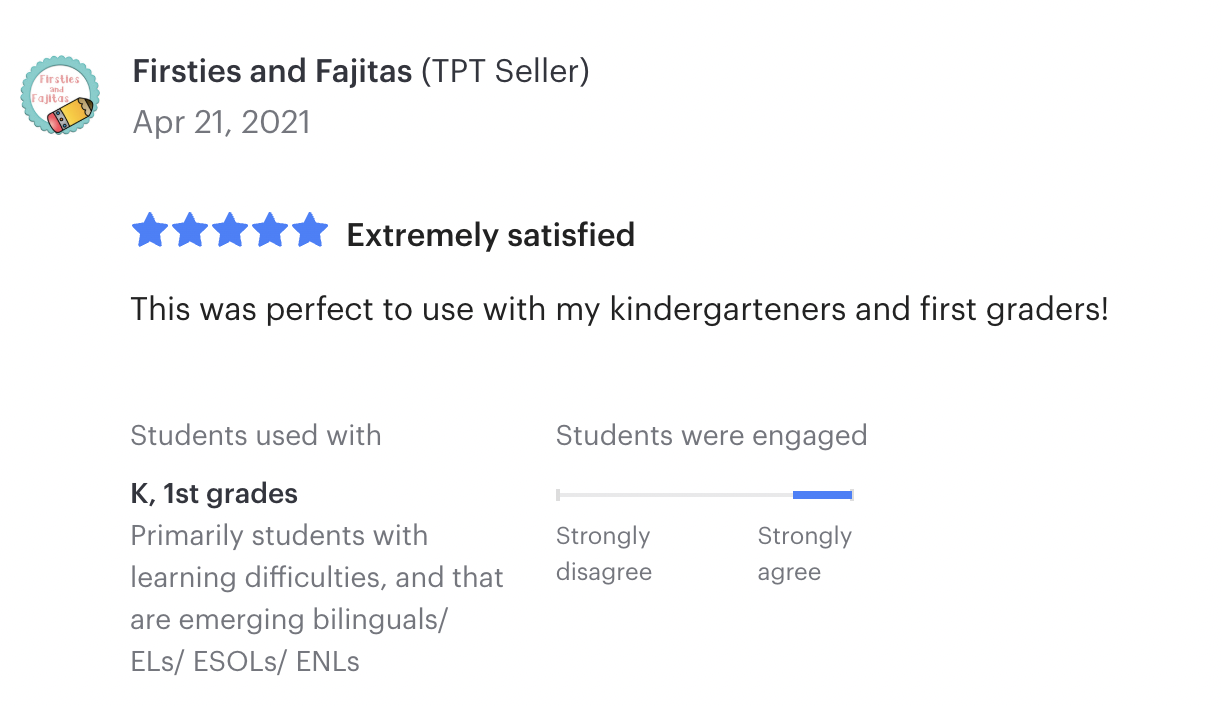The width and height of the screenshot is (1222, 706).
Task: Click the Firsties and Fajitas profile avatar
Action: coord(61,96)
